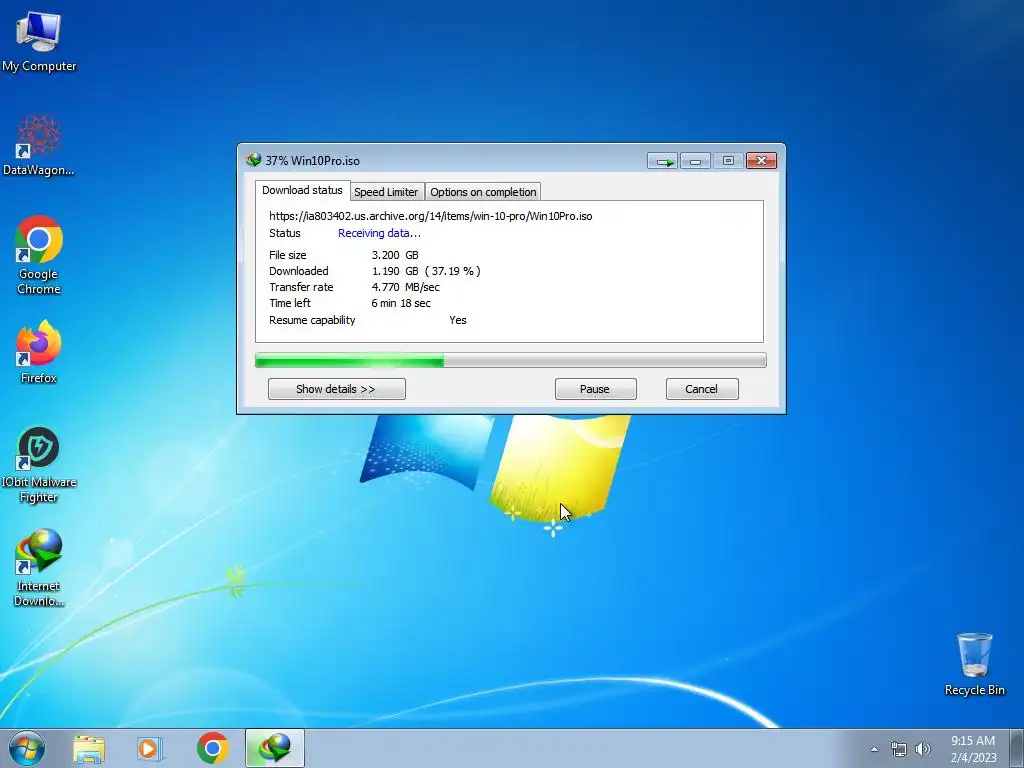Select the Download status tab
The image size is (1024, 768).
tap(302, 190)
